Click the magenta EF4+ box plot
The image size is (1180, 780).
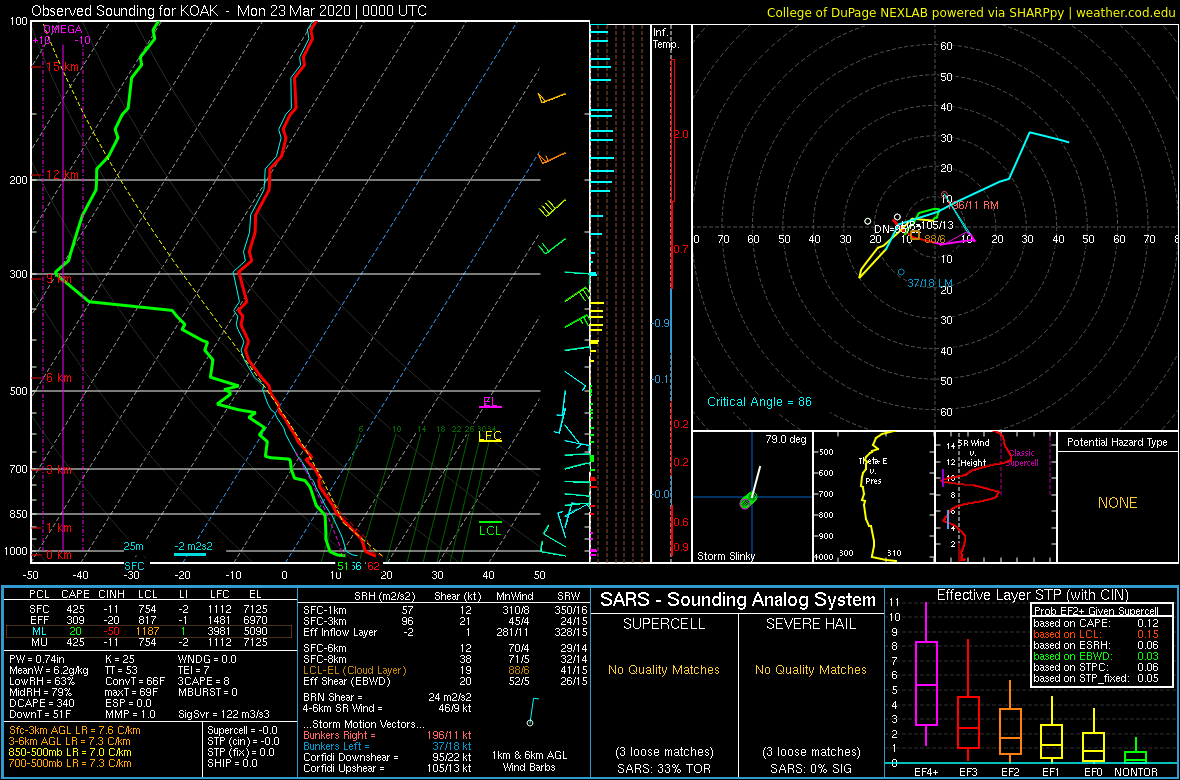(925, 683)
